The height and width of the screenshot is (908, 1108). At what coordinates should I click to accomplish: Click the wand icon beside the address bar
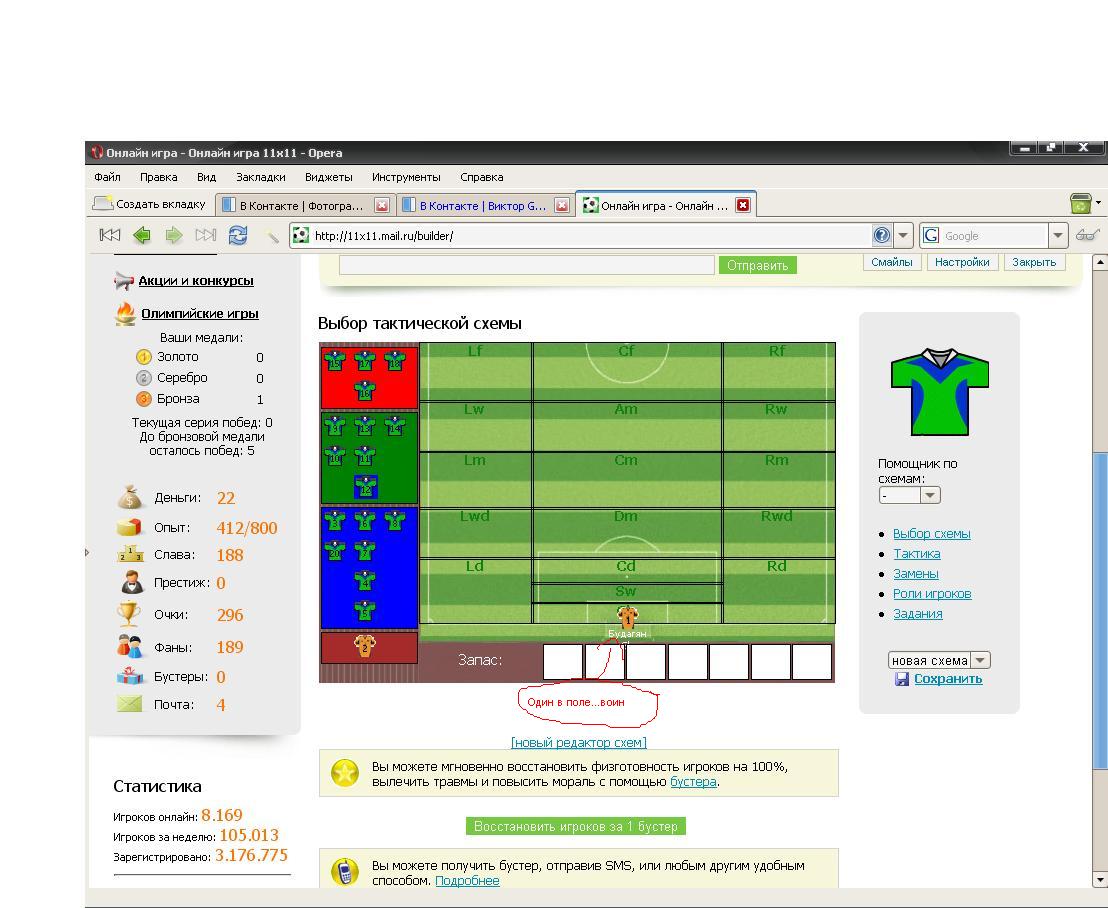click(x=271, y=236)
